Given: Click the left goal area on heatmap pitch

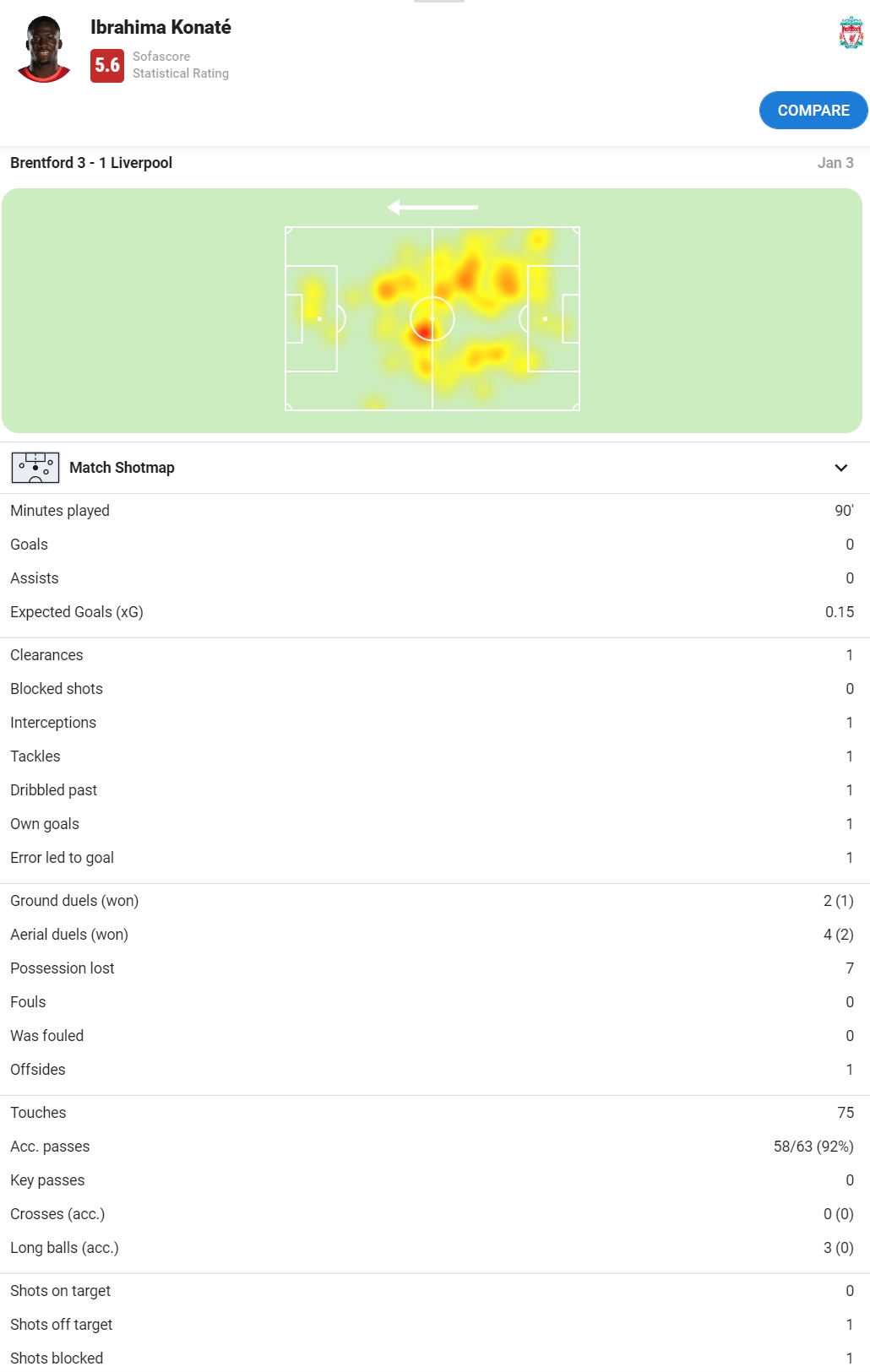Looking at the screenshot, I should 294,319.
